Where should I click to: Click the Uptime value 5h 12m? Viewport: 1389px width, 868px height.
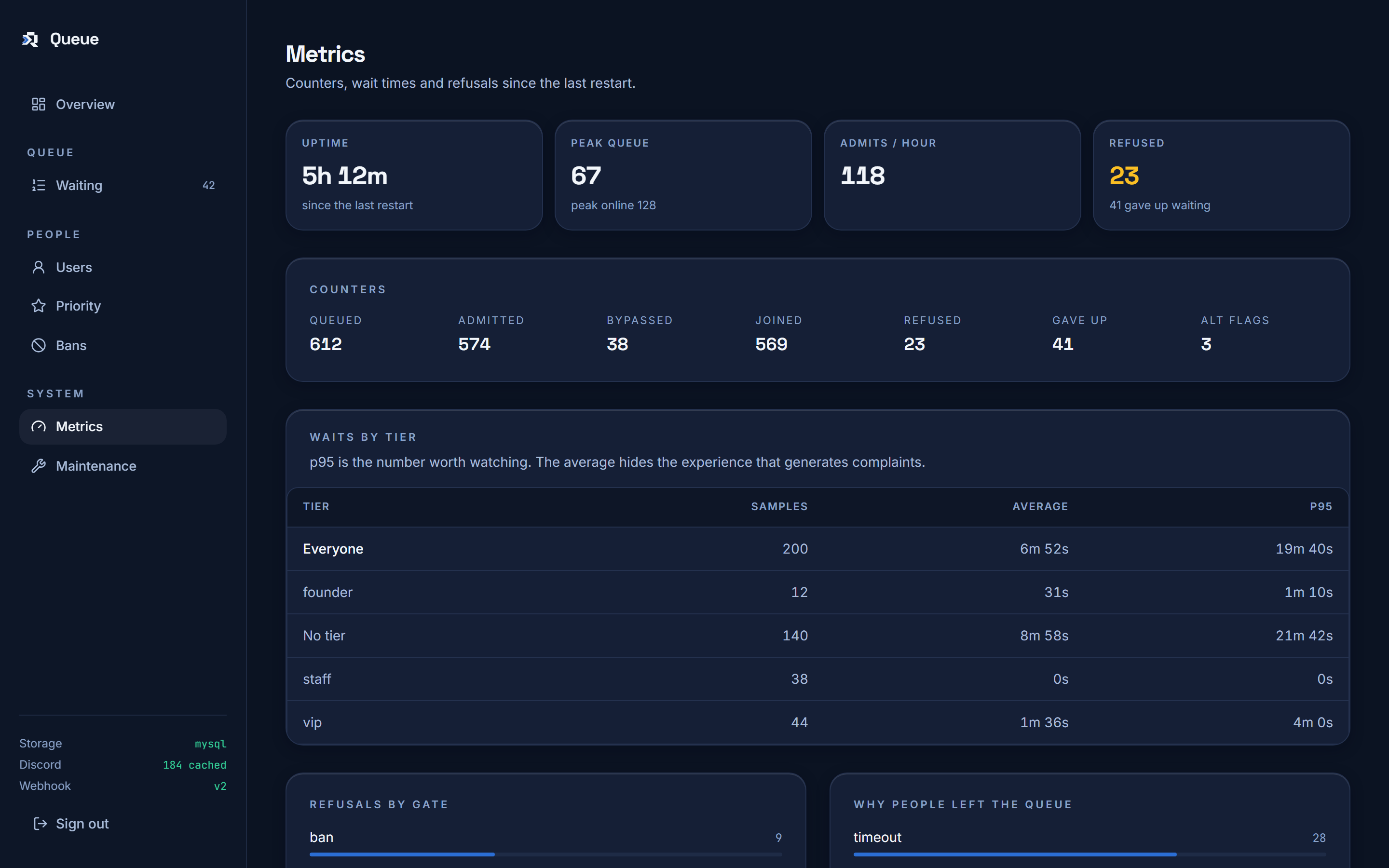(x=344, y=176)
